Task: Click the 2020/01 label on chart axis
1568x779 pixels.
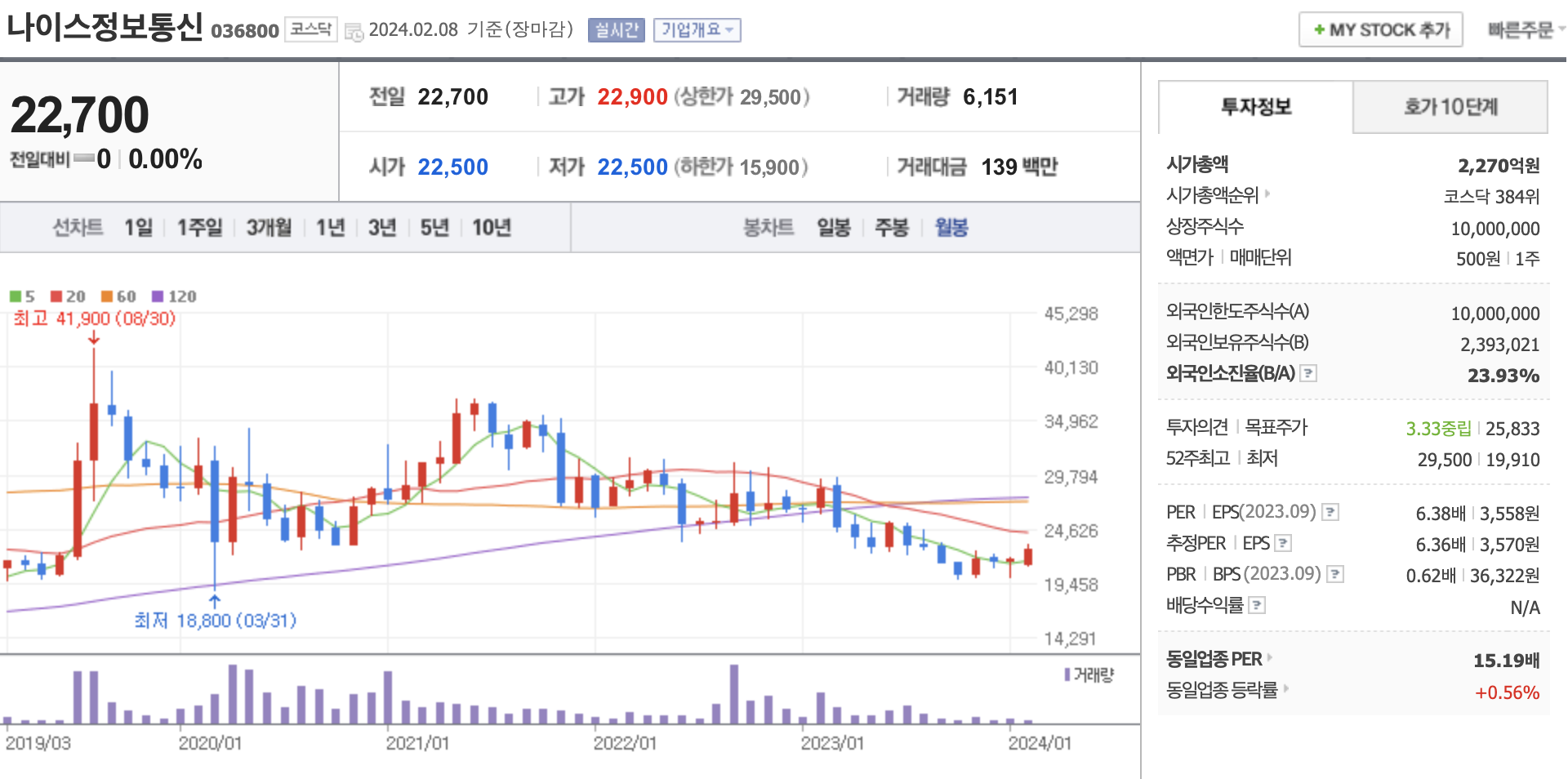Action: [x=210, y=743]
